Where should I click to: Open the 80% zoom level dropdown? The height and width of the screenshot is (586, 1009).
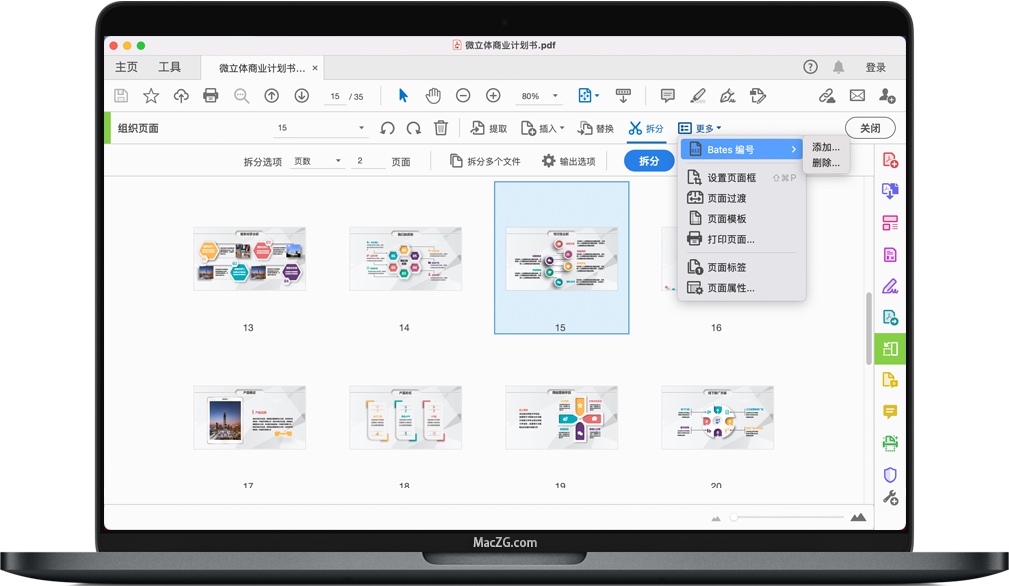pos(541,96)
